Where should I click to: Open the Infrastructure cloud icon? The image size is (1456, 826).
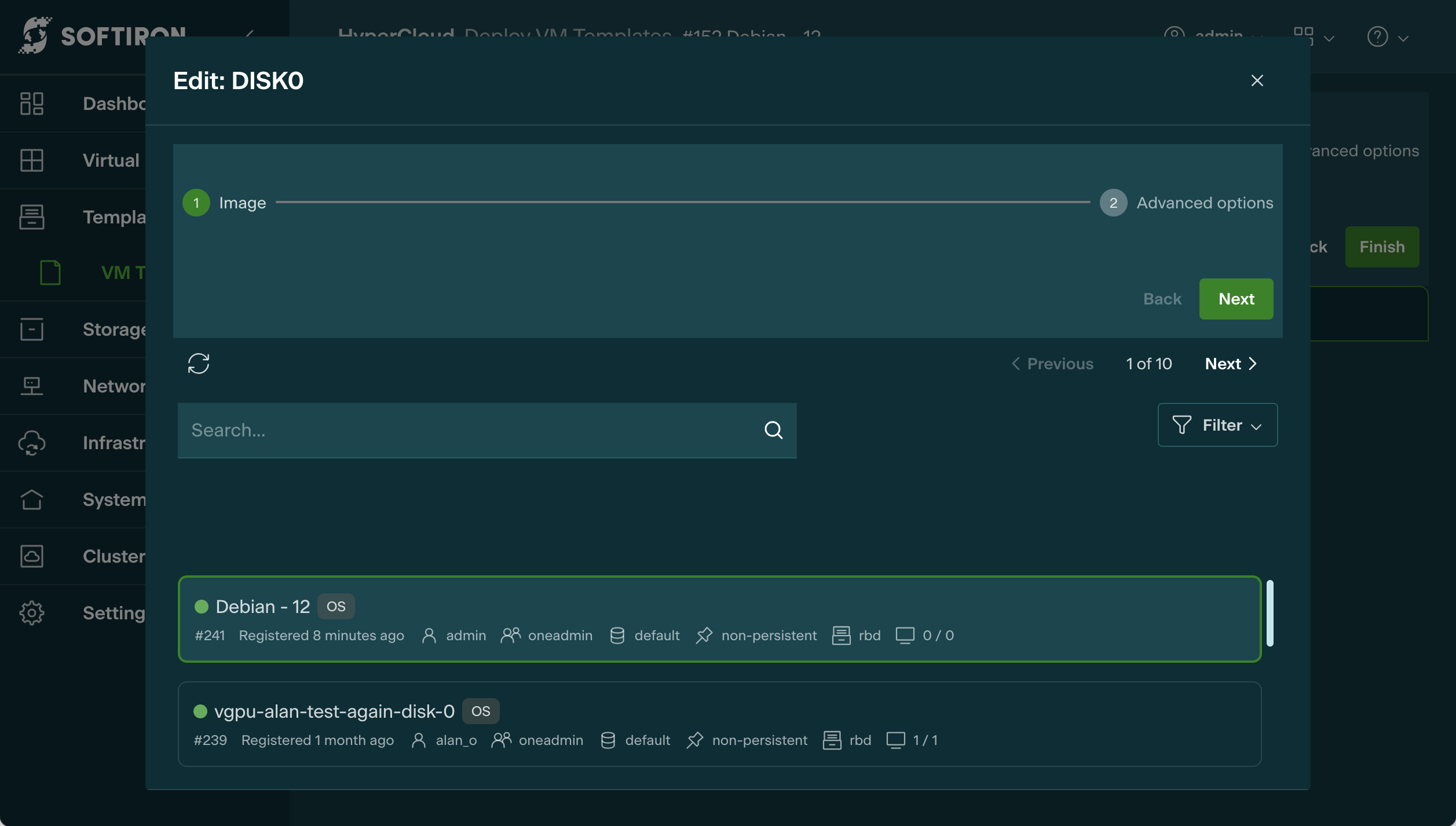click(32, 443)
